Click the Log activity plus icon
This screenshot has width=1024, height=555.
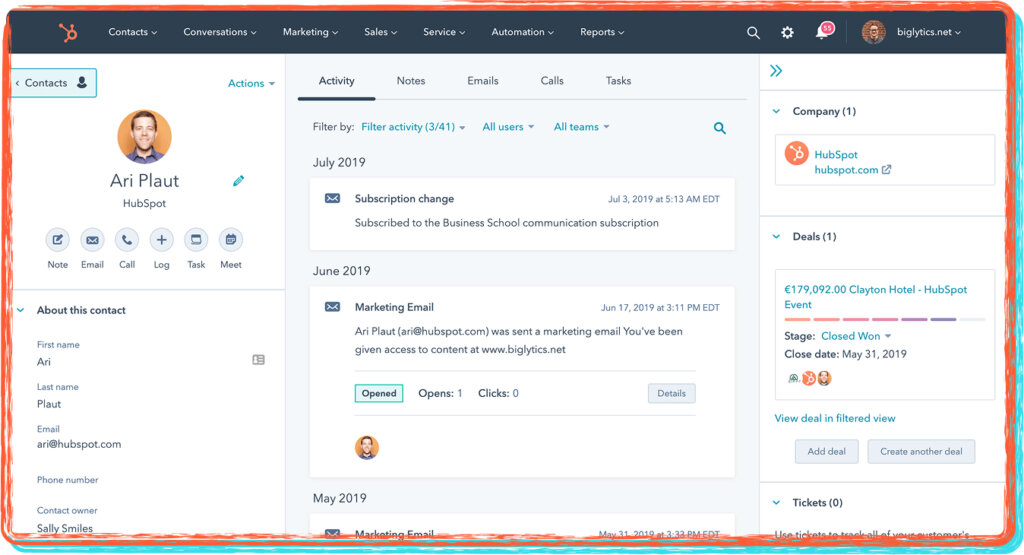point(161,240)
